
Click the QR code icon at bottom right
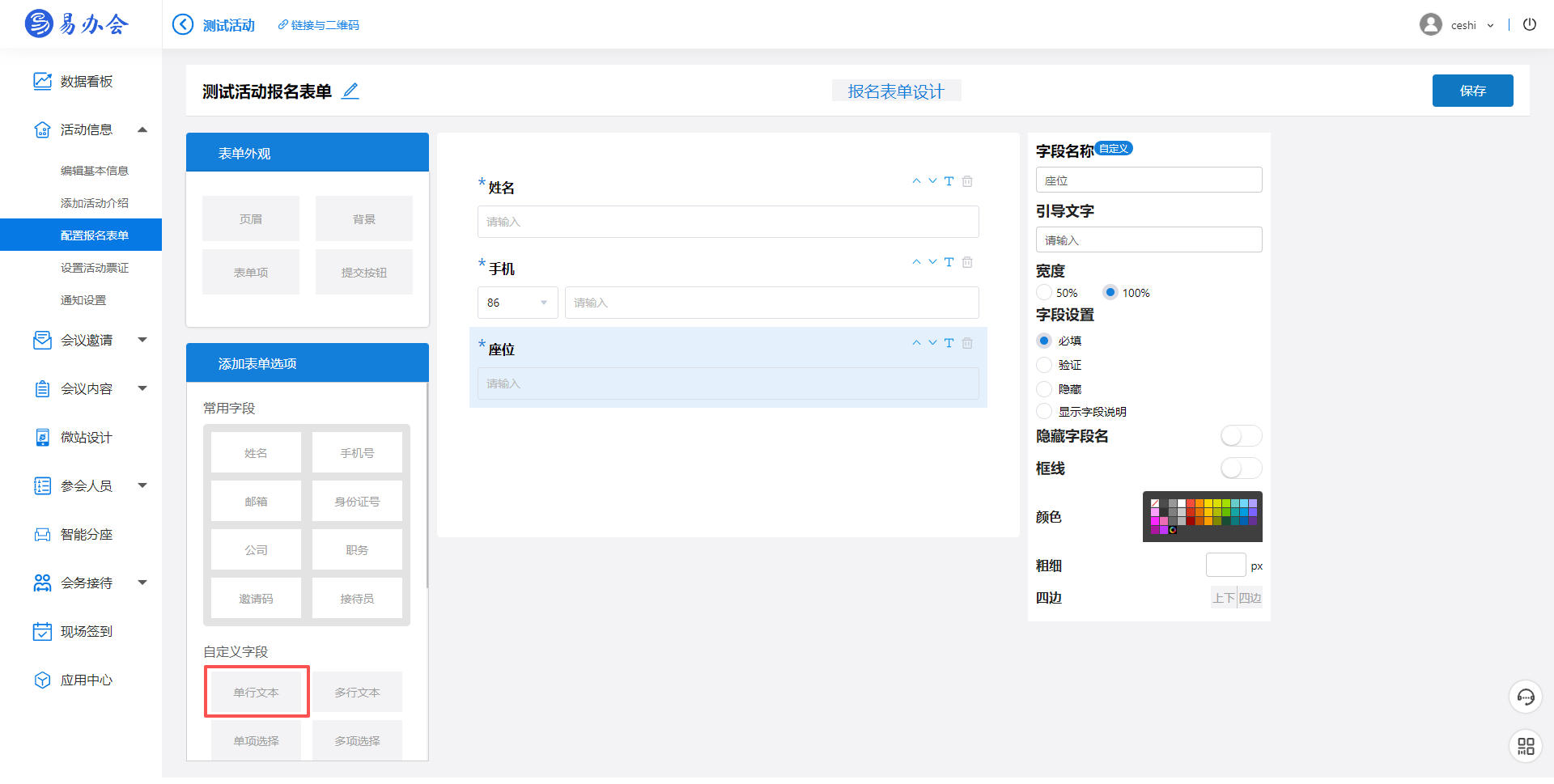click(x=1526, y=746)
